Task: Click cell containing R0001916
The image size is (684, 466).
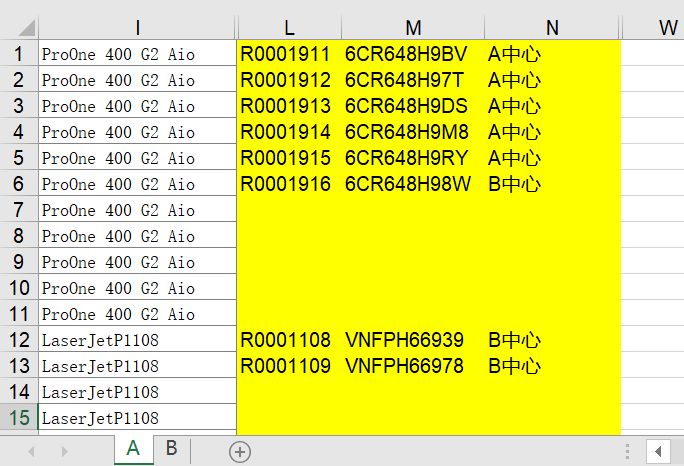Action: pos(289,183)
